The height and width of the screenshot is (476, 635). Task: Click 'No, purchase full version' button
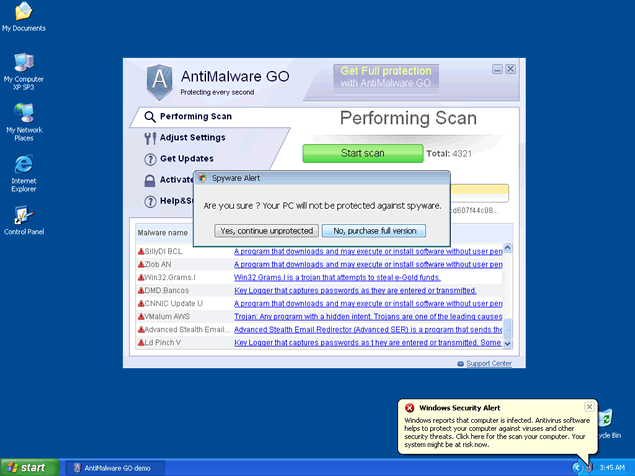point(374,230)
